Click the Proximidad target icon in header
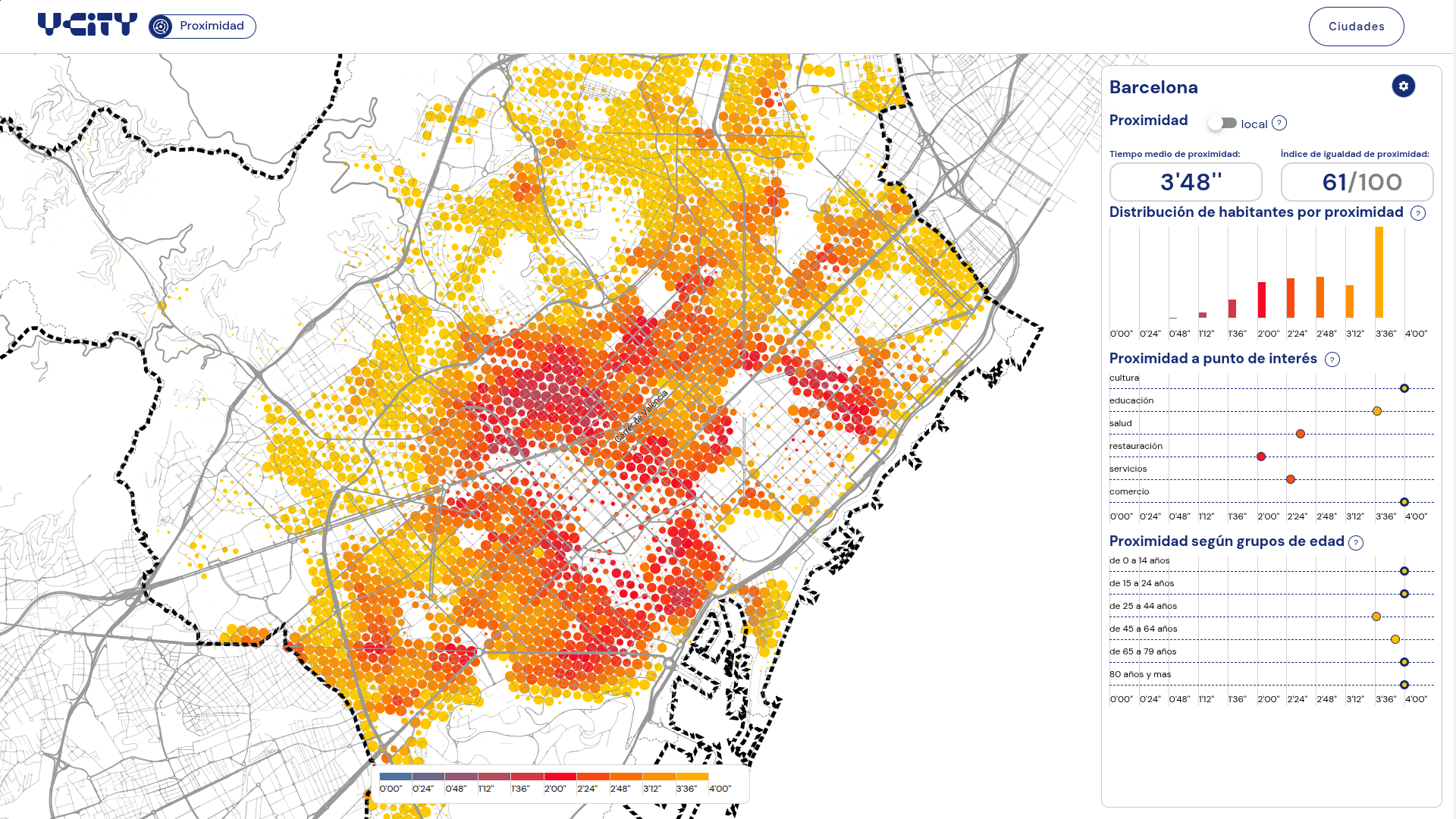Screen dimensions: 1456x819 [x=161, y=27]
